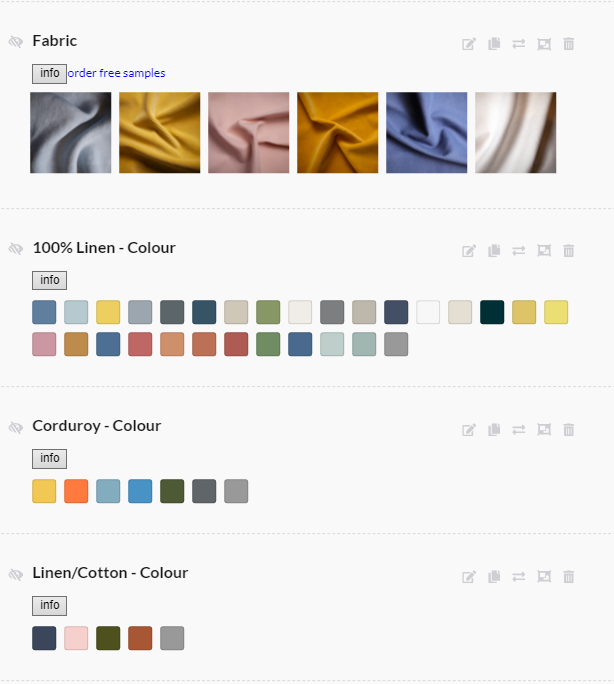Select the orange swatch in Corduroy colours
This screenshot has height=684, width=614.
click(x=76, y=491)
